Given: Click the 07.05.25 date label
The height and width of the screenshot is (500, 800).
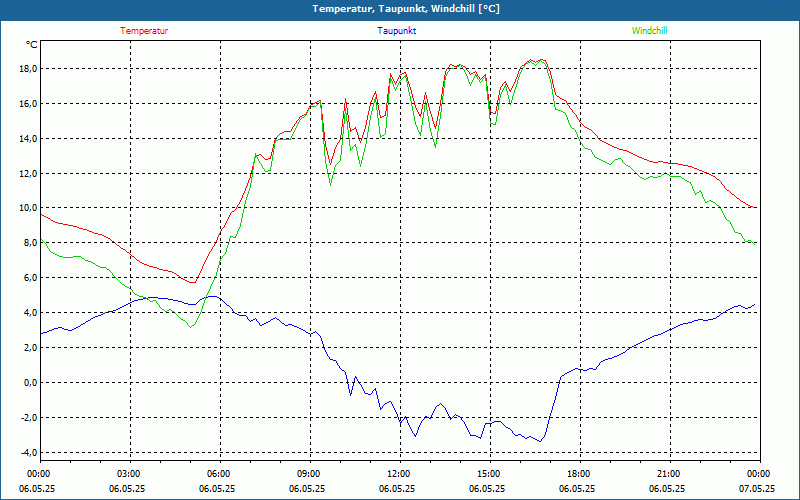Looking at the screenshot, I should (757, 489).
